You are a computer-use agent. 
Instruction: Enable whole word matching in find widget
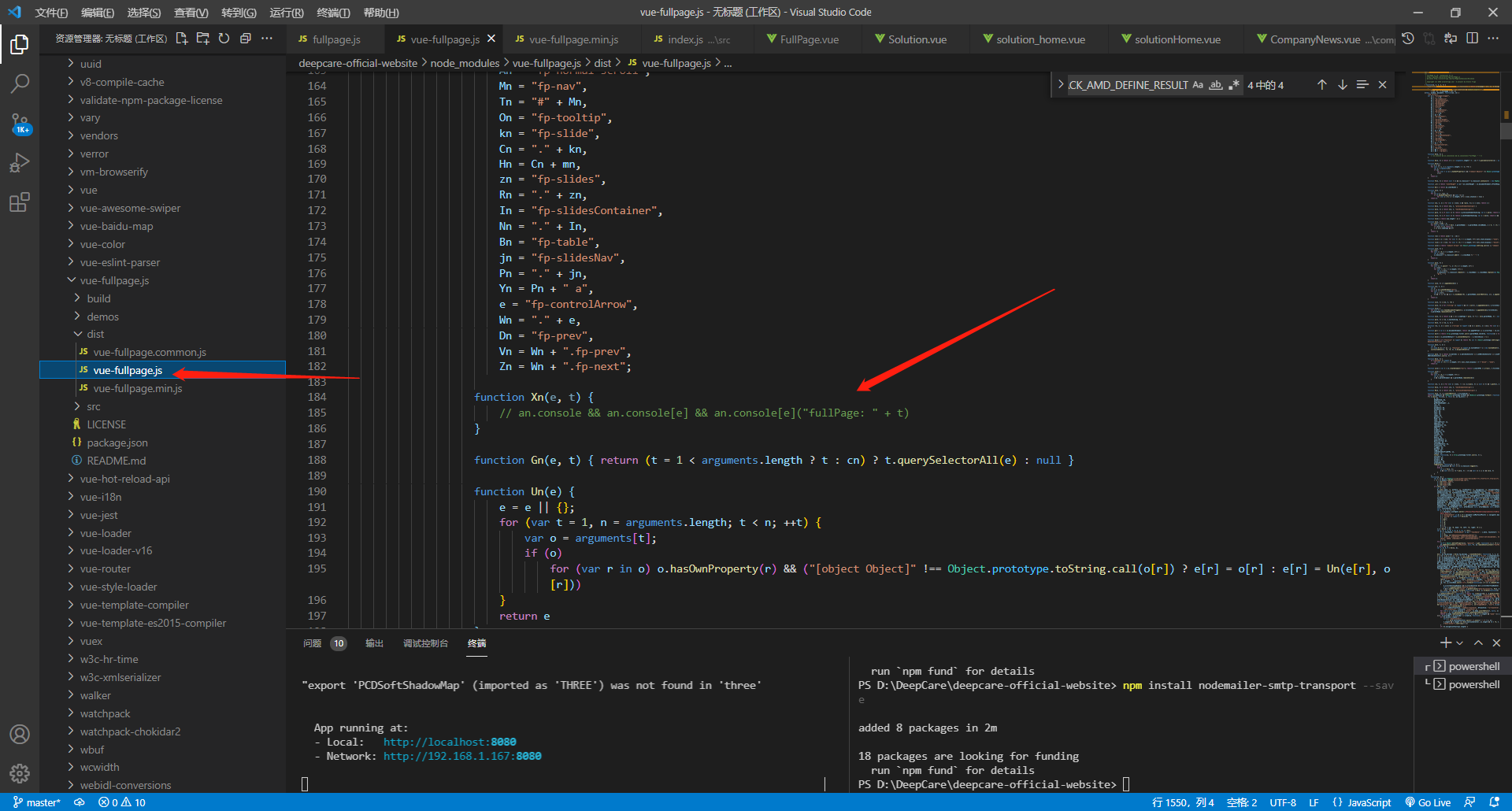point(1216,84)
